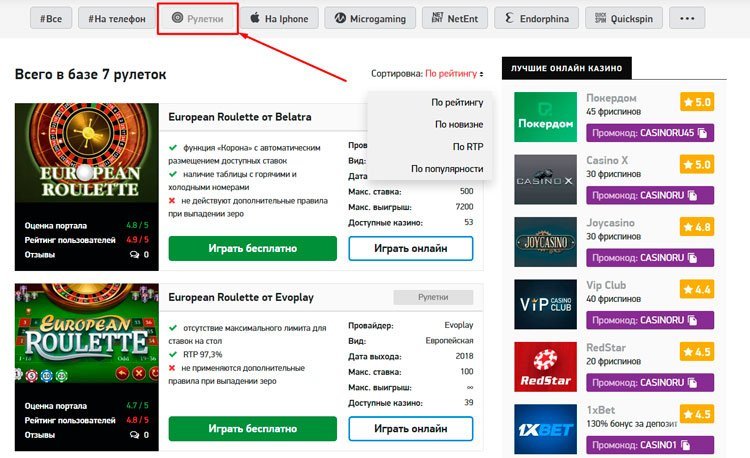
Task: Click Доступные казино value 53
Action: coord(468,222)
